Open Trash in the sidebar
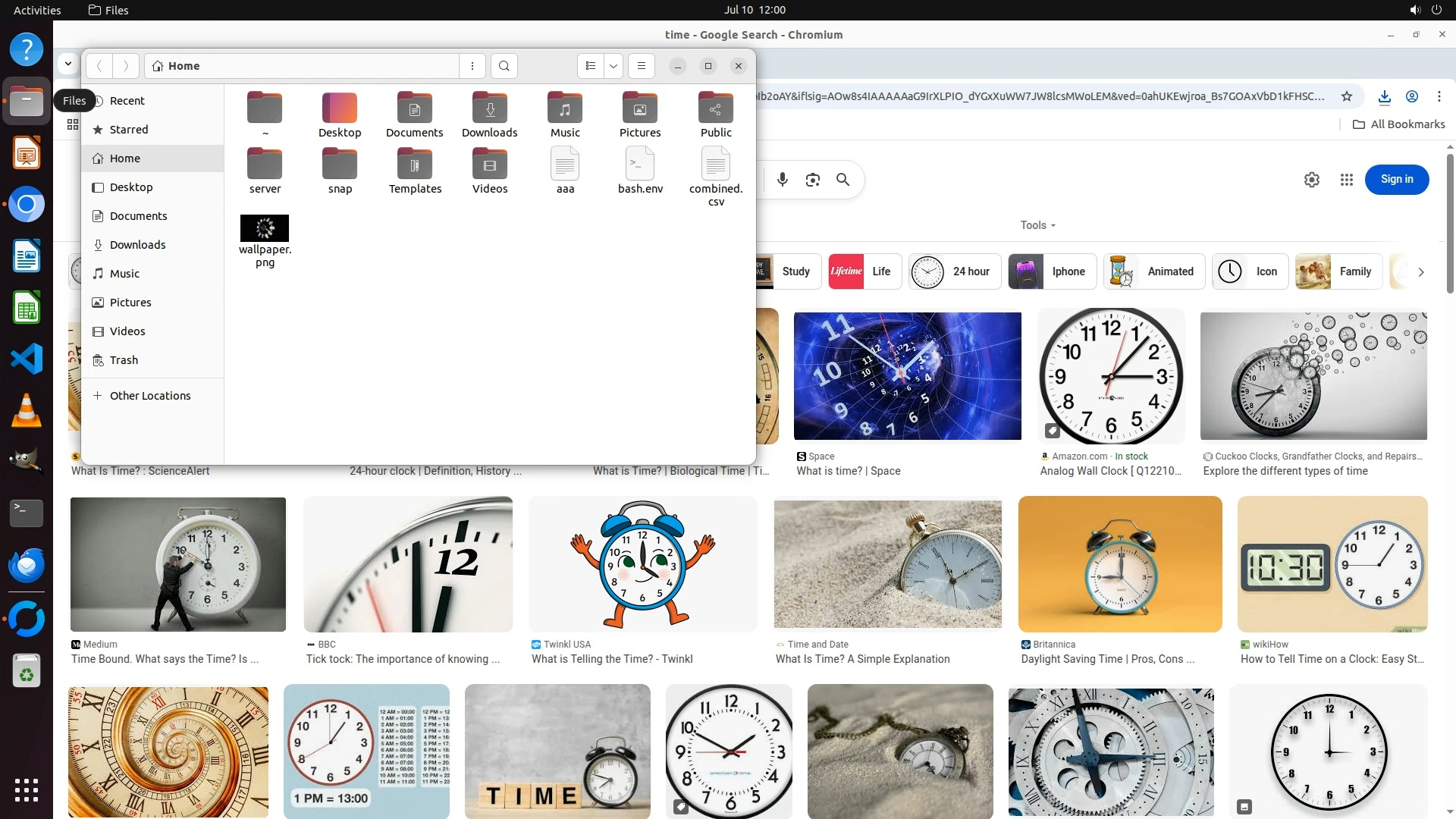This screenshot has width=1456, height=819. (124, 360)
